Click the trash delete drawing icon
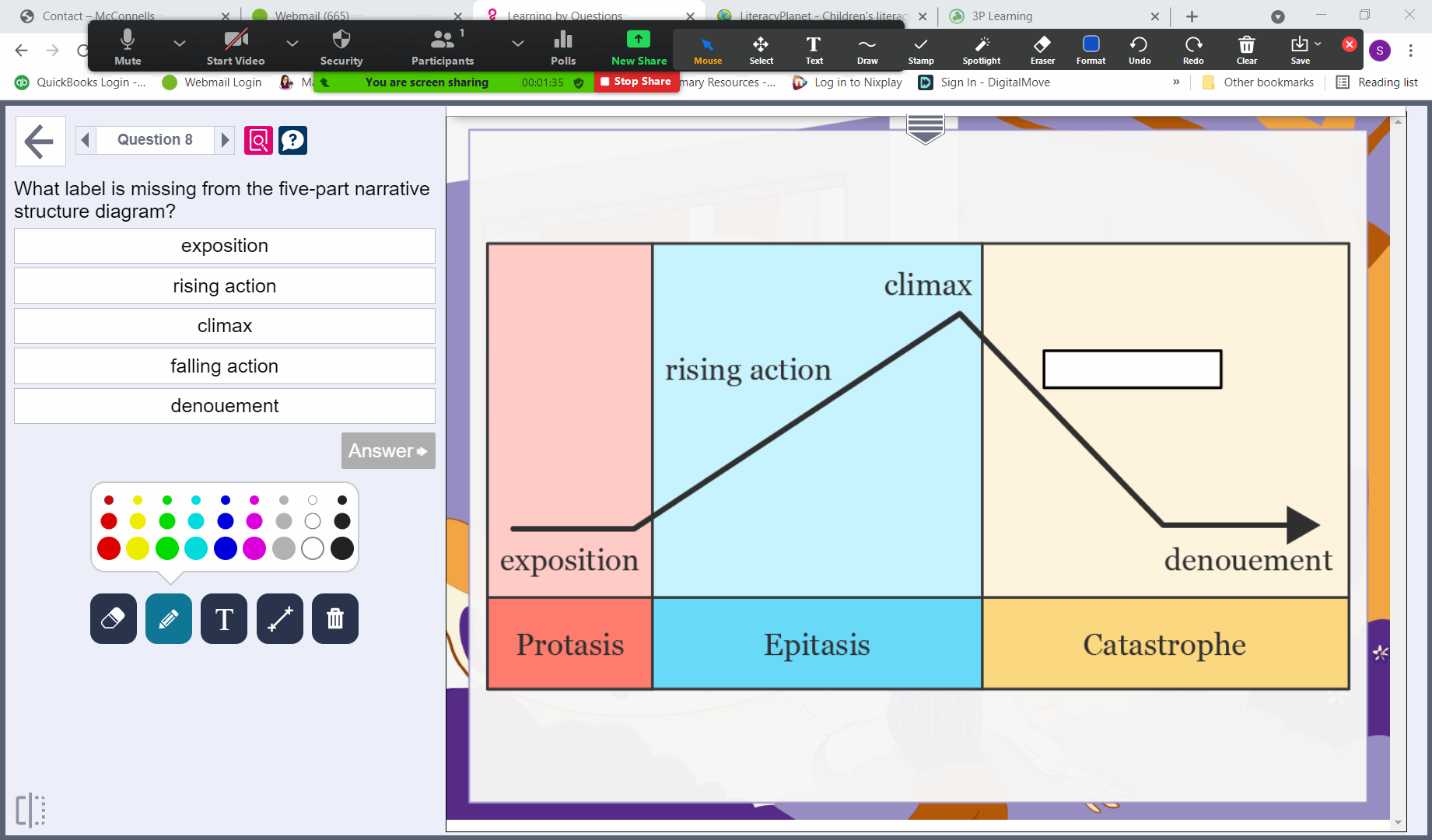This screenshot has width=1432, height=840. 335,619
